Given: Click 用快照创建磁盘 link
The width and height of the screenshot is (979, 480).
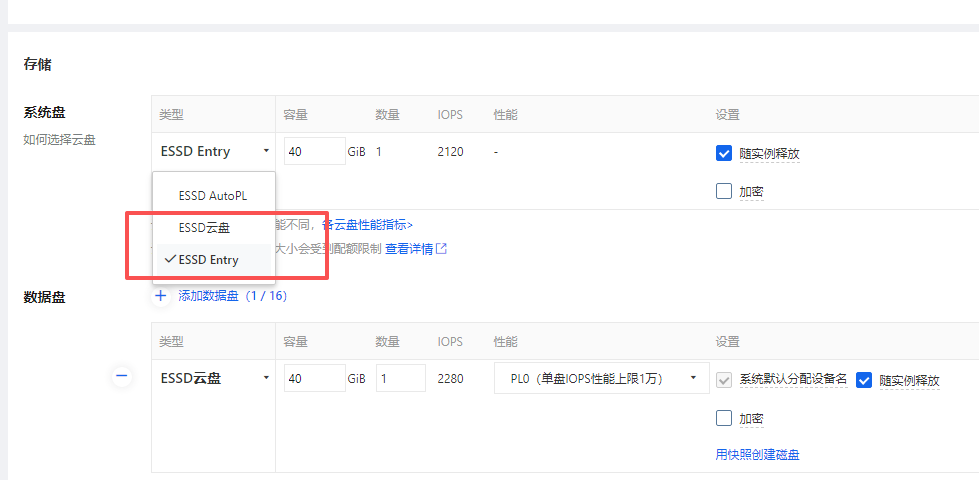Looking at the screenshot, I should (x=757, y=455).
